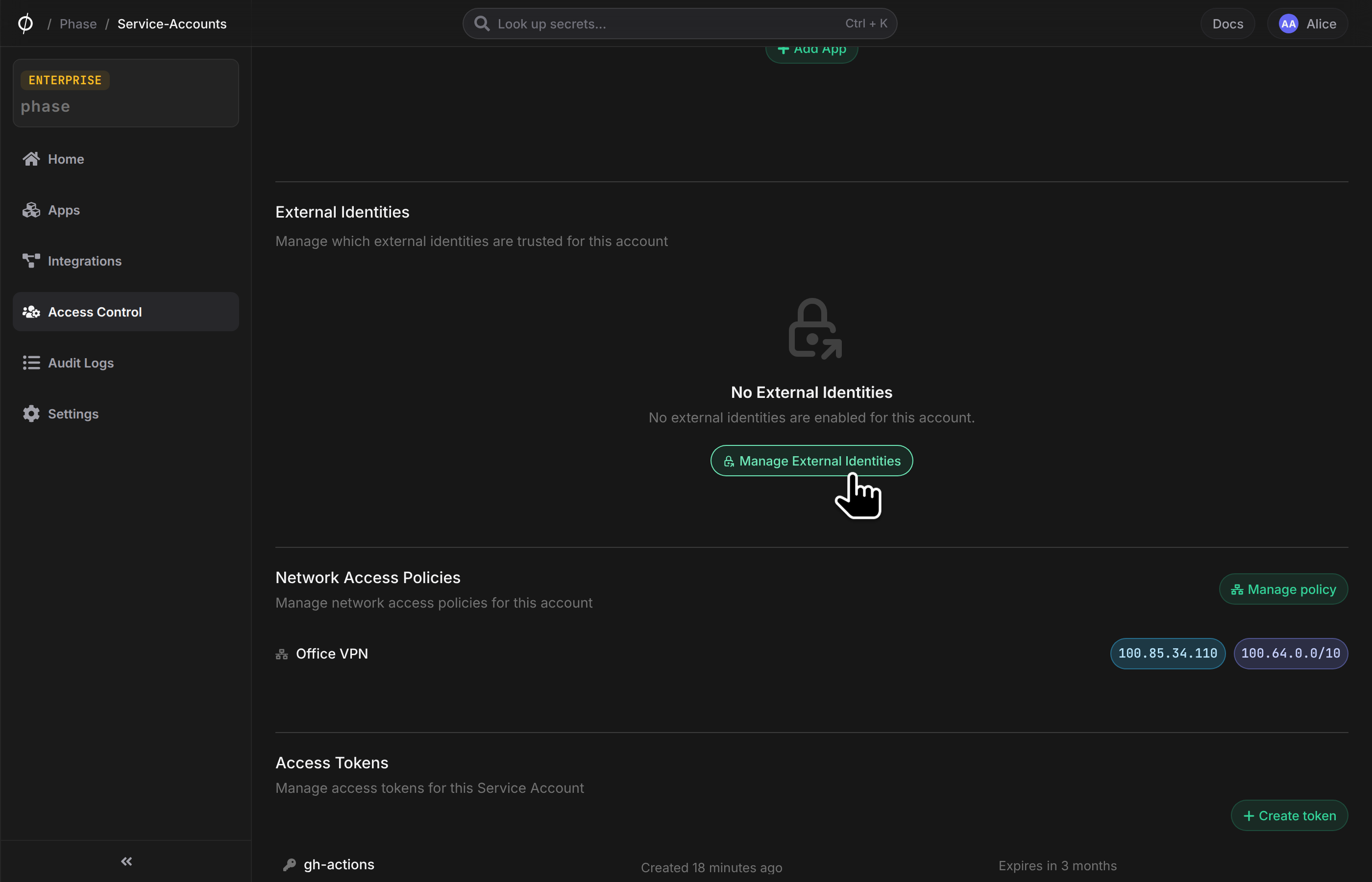The image size is (1372, 882).
Task: Select Access Control in sidebar
Action: pyautogui.click(x=125, y=312)
